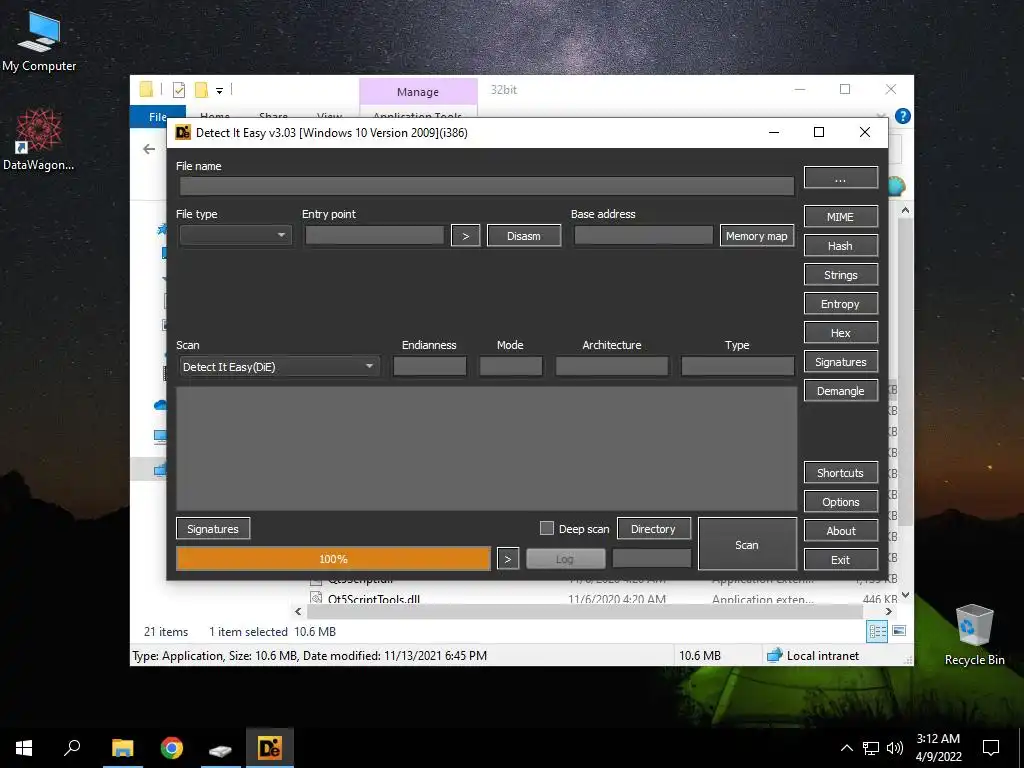Open the Hash tool

tap(840, 246)
